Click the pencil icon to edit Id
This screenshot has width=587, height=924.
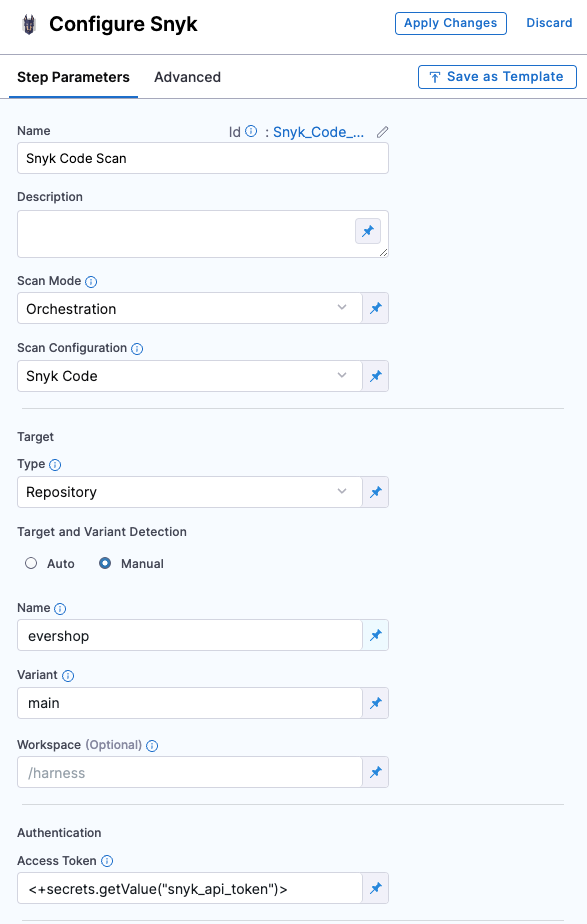[382, 132]
